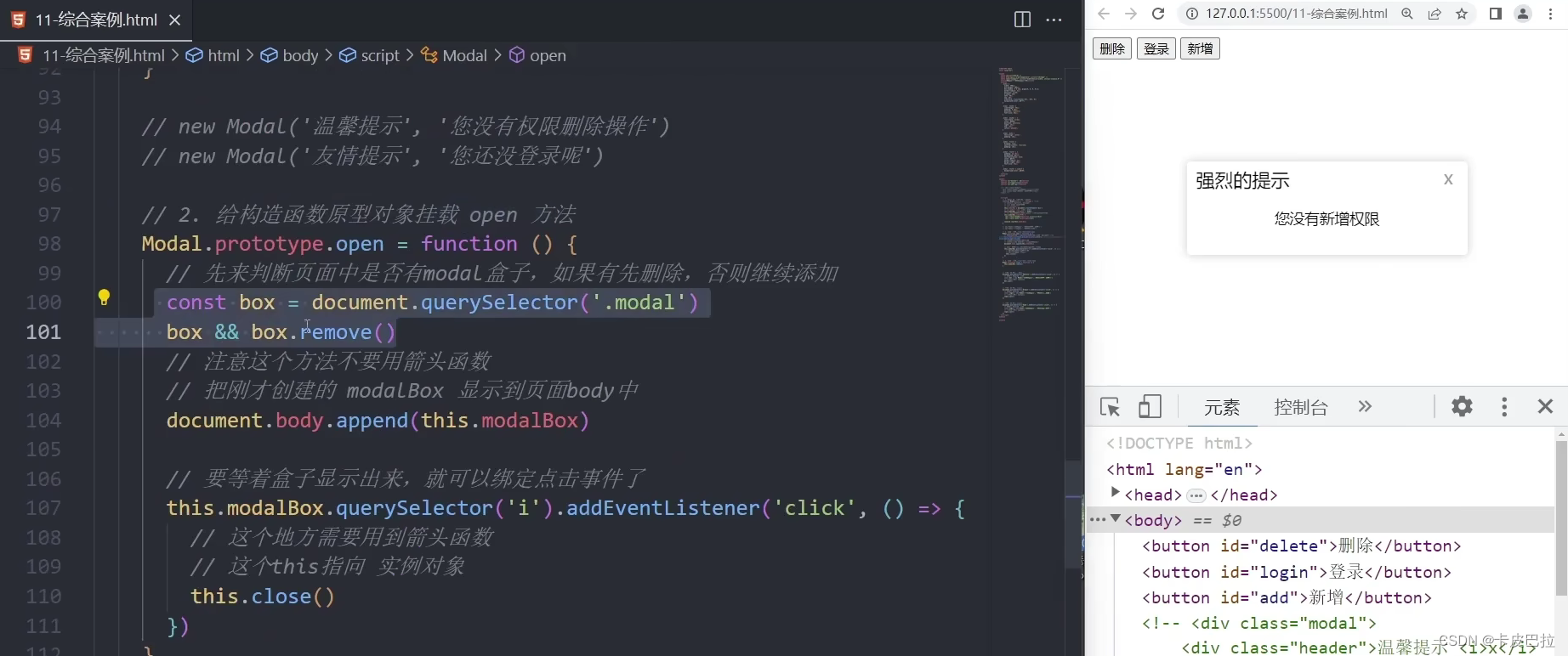Expand the head element in DOM tree

point(1115,494)
